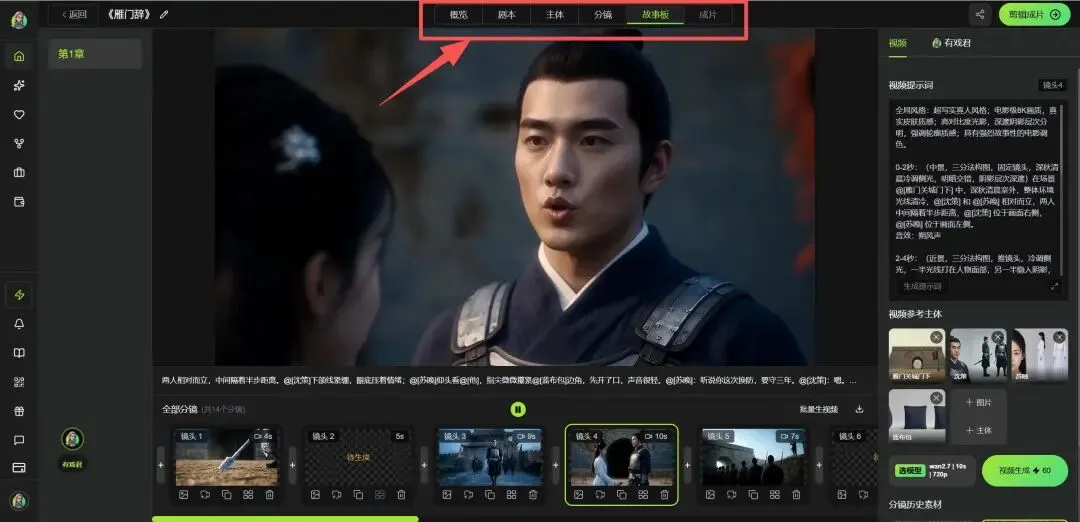The width and height of the screenshot is (1080, 522).
Task: Open notifications bell in sidebar
Action: click(19, 324)
